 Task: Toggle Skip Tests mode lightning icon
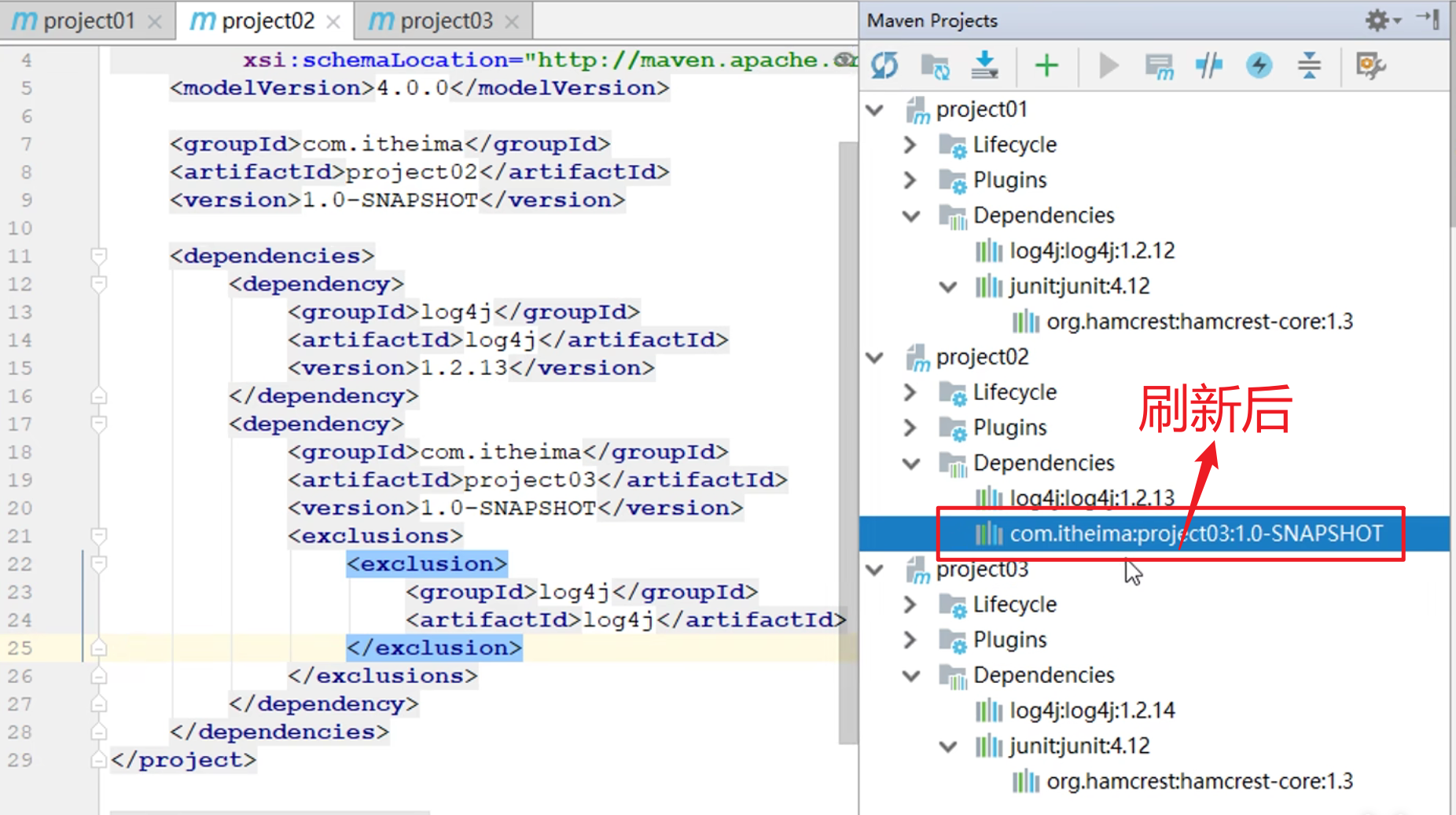(x=1259, y=65)
